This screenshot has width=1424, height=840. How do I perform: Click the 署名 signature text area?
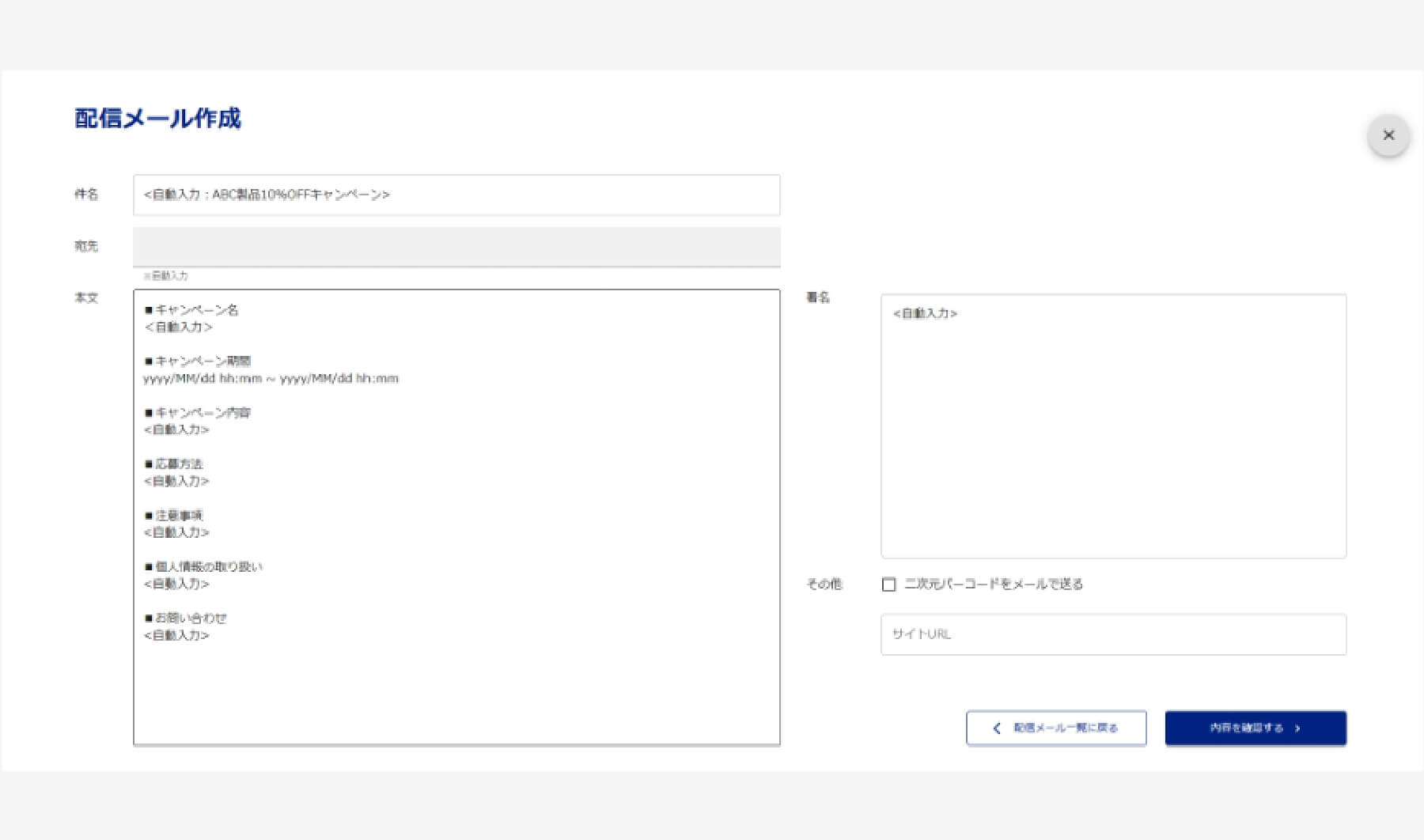click(1113, 426)
